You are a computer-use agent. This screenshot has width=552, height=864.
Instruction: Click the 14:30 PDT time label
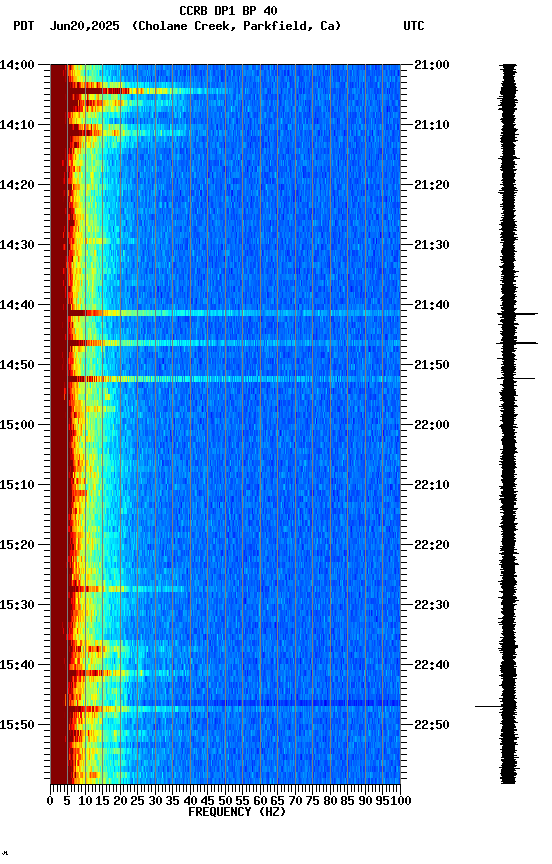point(17,245)
